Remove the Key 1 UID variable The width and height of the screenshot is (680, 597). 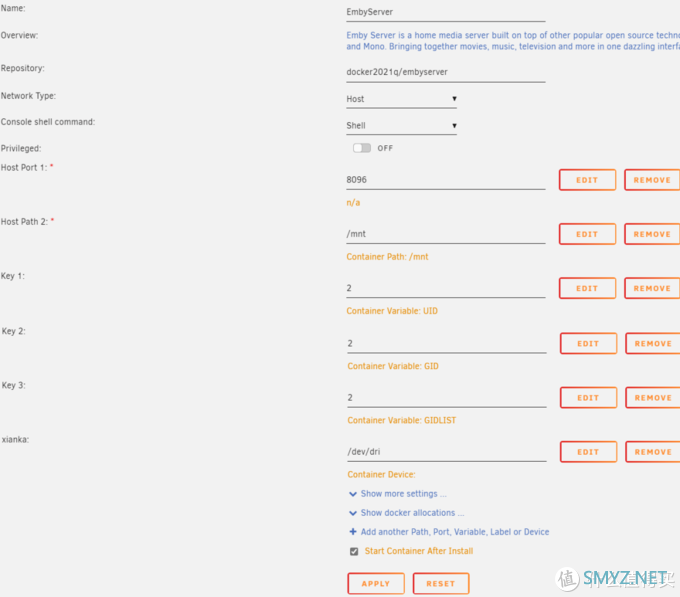[x=652, y=288]
